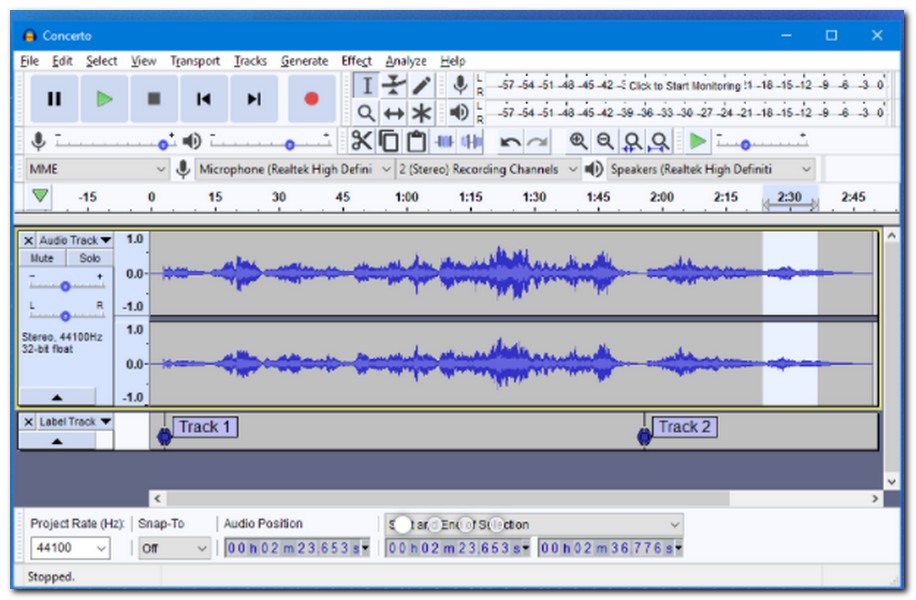Open the Transport menu

point(193,60)
